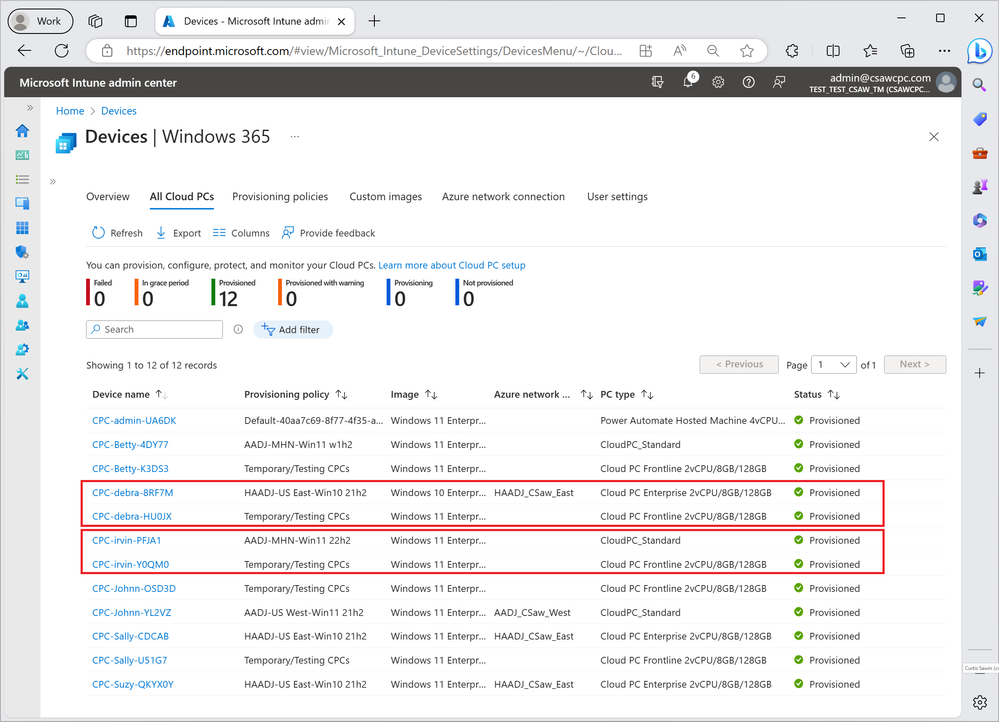Viewport: 999px width, 722px height.
Task: Open the Shopping tag icon in Edge sidebar
Action: [979, 119]
